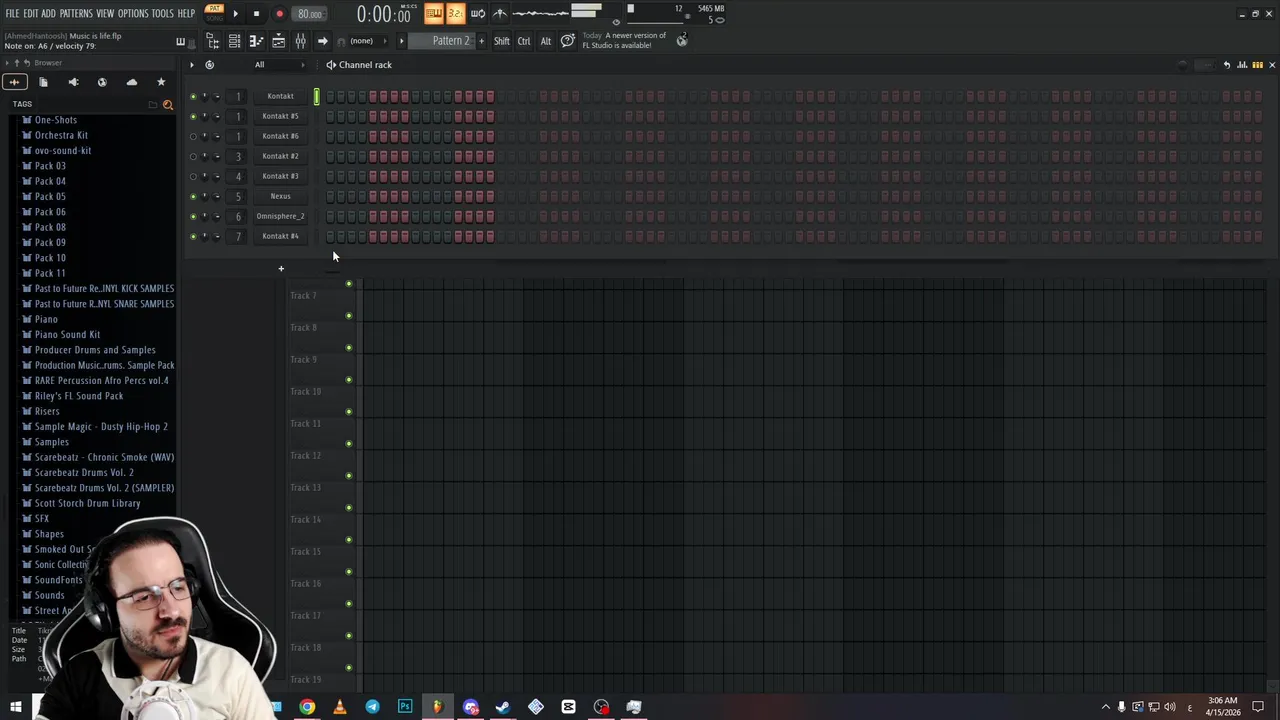Open the VIEW menu
This screenshot has height=720, width=1280.
point(105,13)
